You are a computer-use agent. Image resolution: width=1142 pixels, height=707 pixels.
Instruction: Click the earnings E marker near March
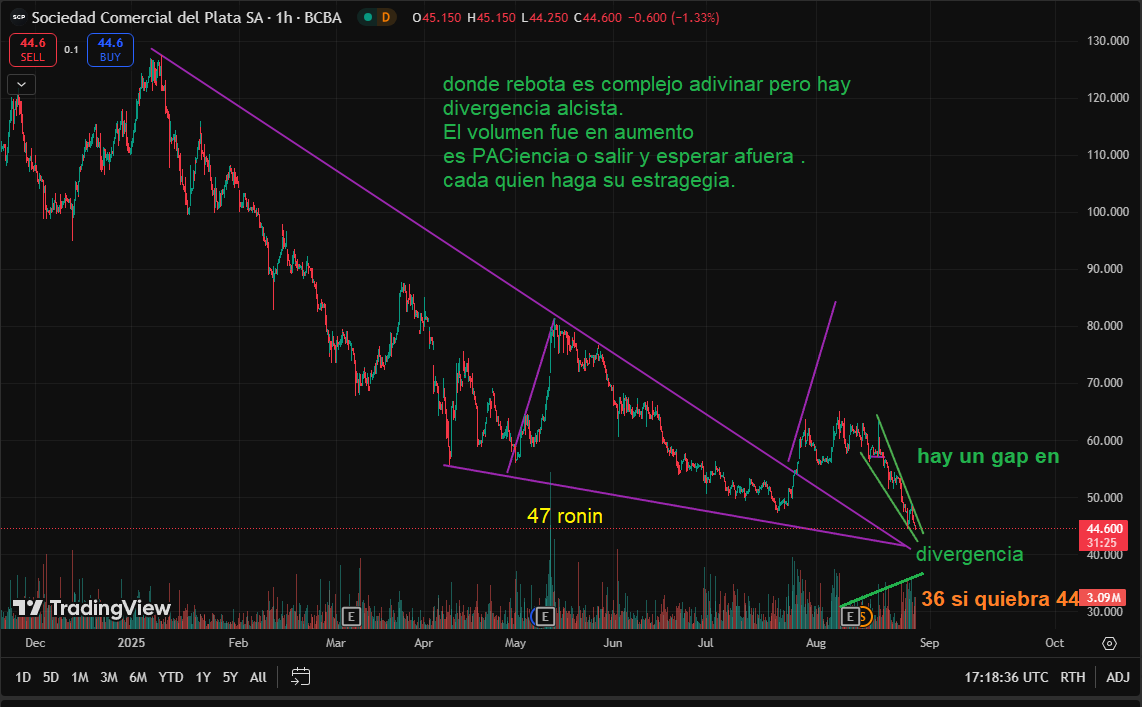(x=351, y=617)
